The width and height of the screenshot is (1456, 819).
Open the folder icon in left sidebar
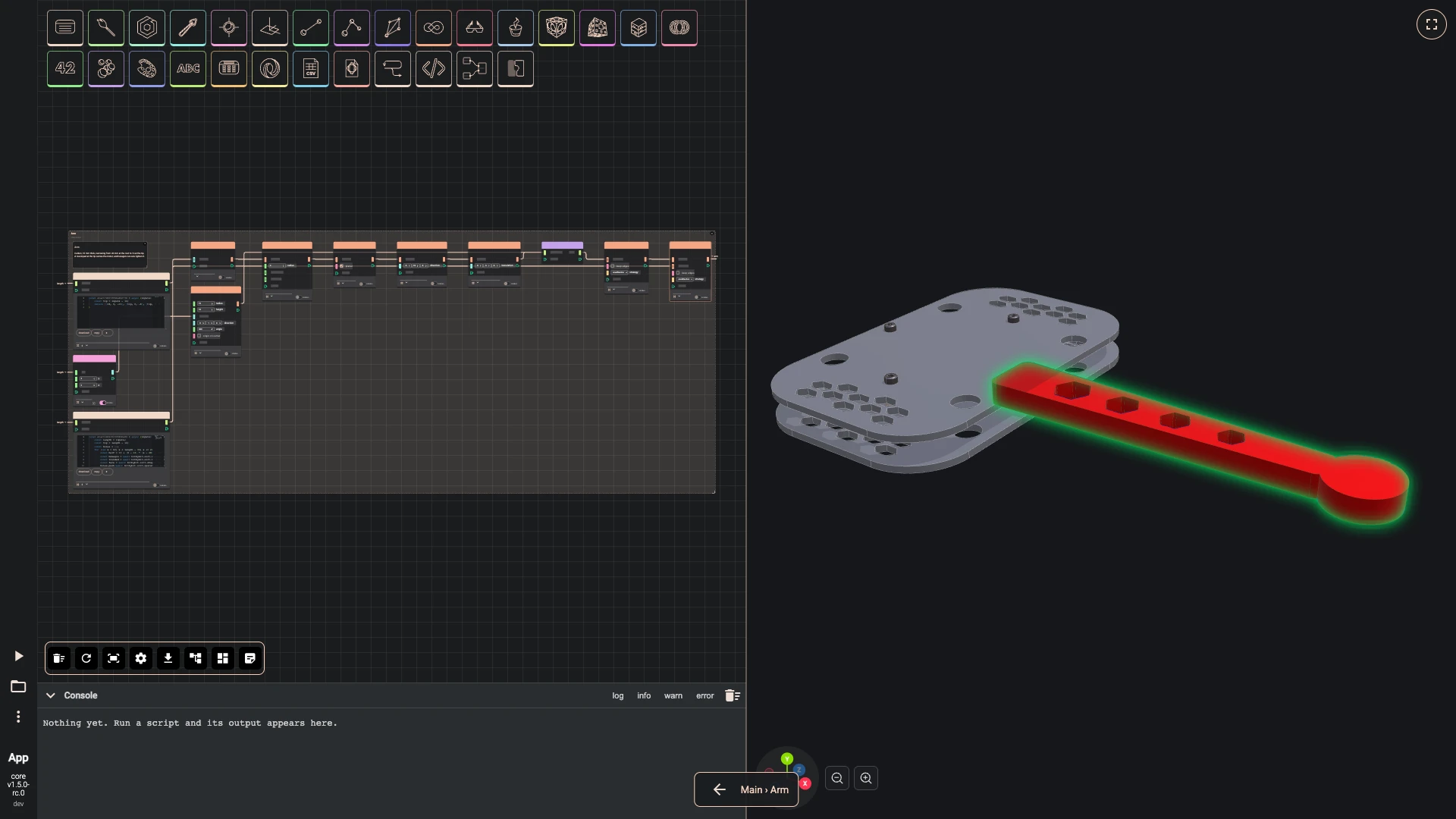pyautogui.click(x=18, y=686)
